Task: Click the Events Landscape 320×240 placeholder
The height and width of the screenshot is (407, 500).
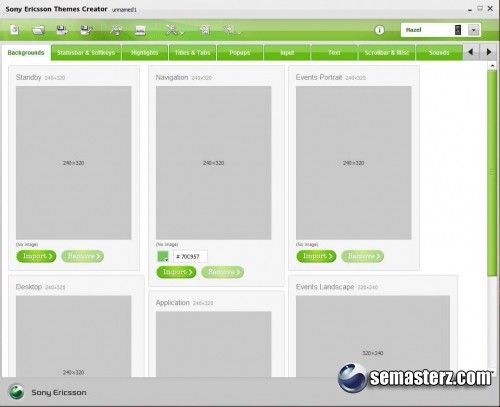Action: pyautogui.click(x=373, y=336)
